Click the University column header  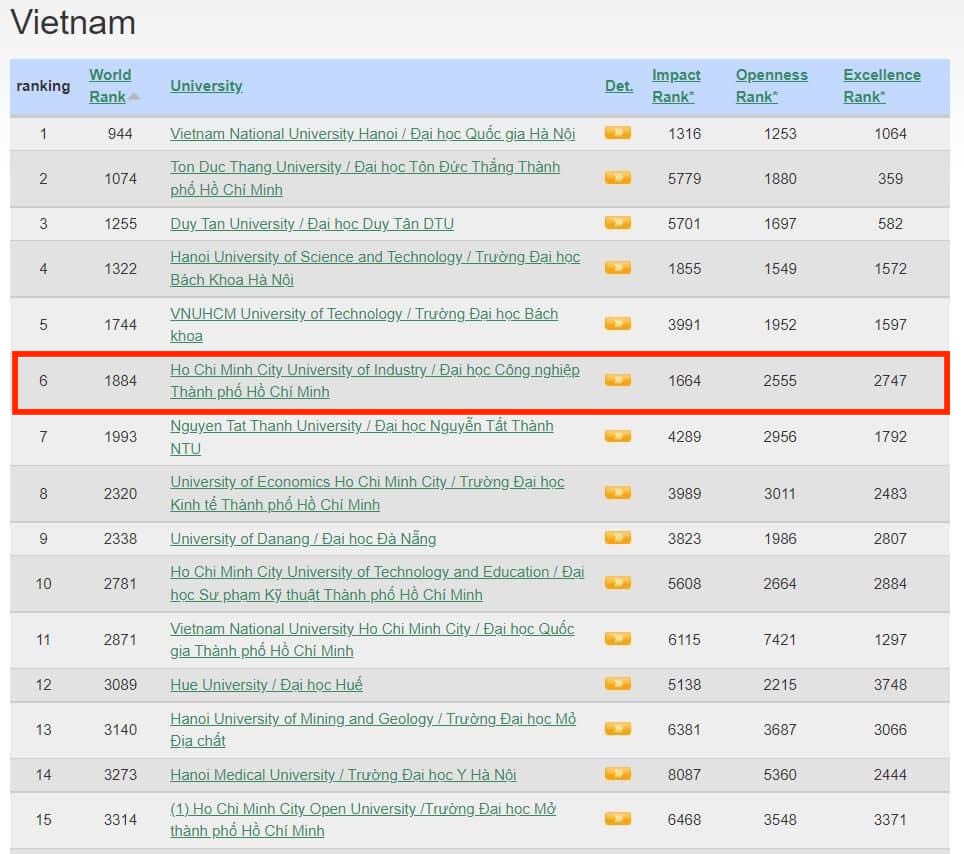coord(206,86)
